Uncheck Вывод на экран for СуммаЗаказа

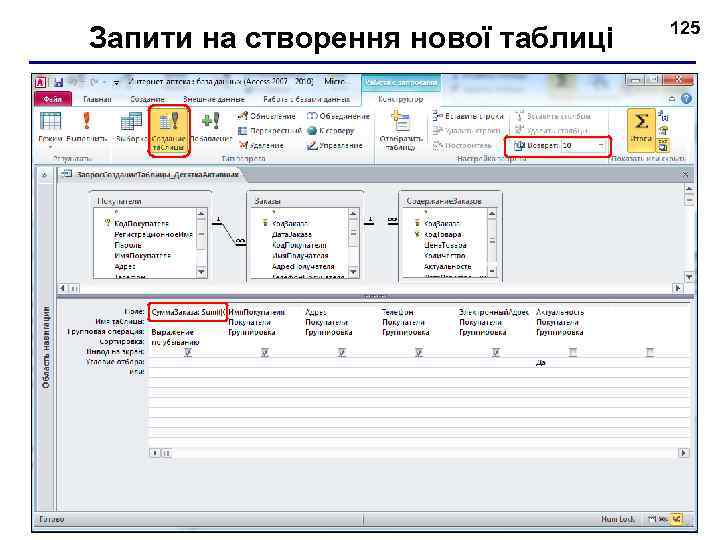[x=188, y=352]
